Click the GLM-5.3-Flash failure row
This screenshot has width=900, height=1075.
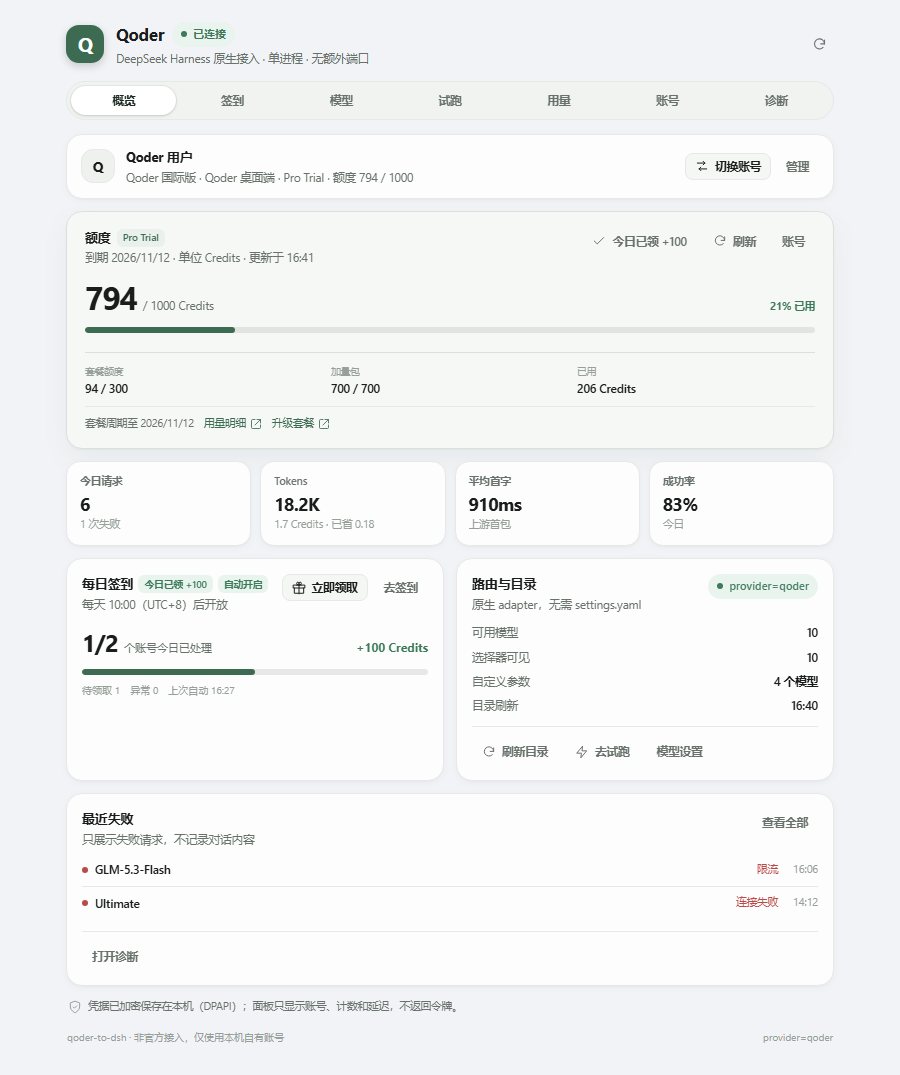450,869
